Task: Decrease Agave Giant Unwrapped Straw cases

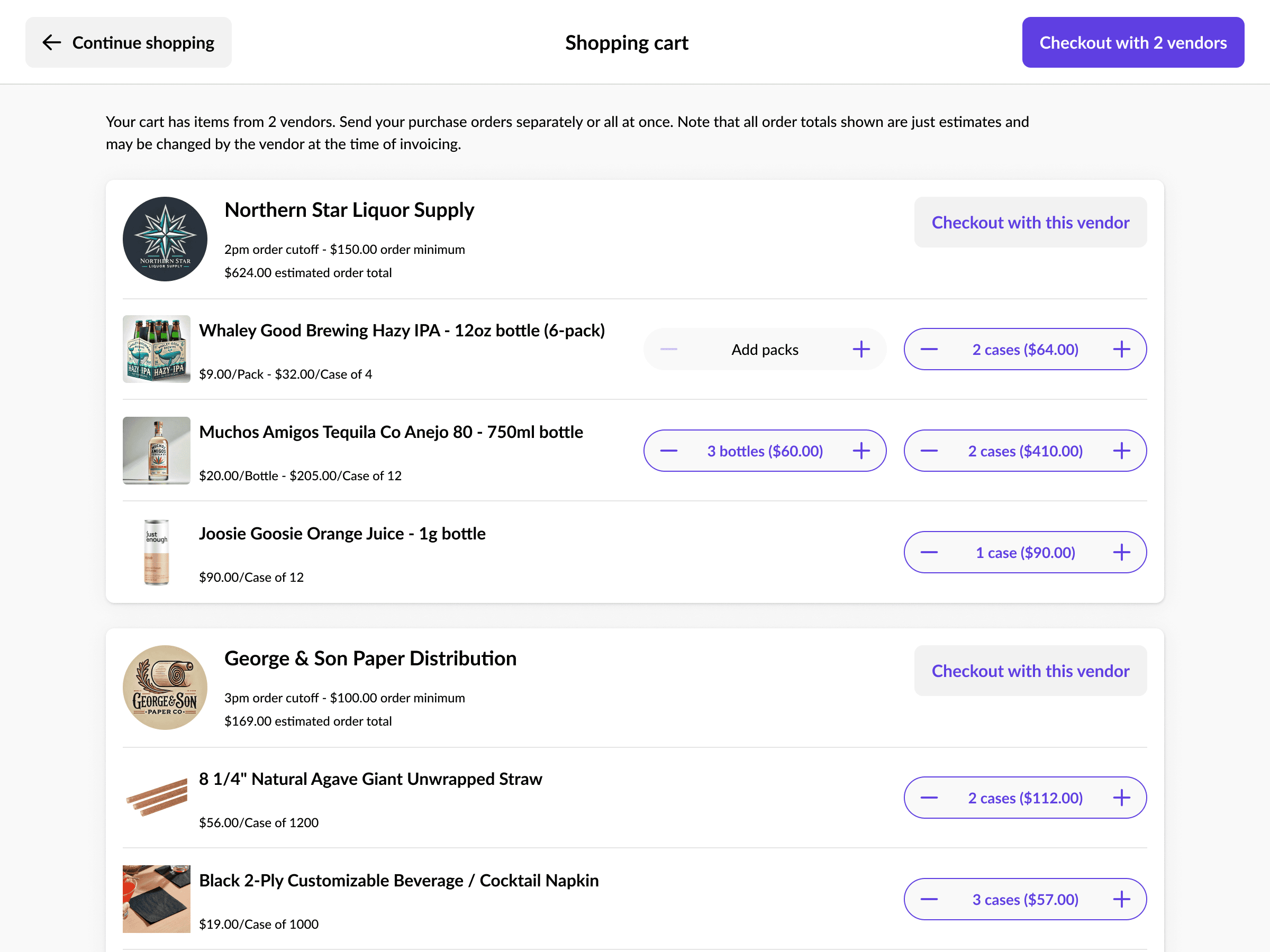Action: 929,798
